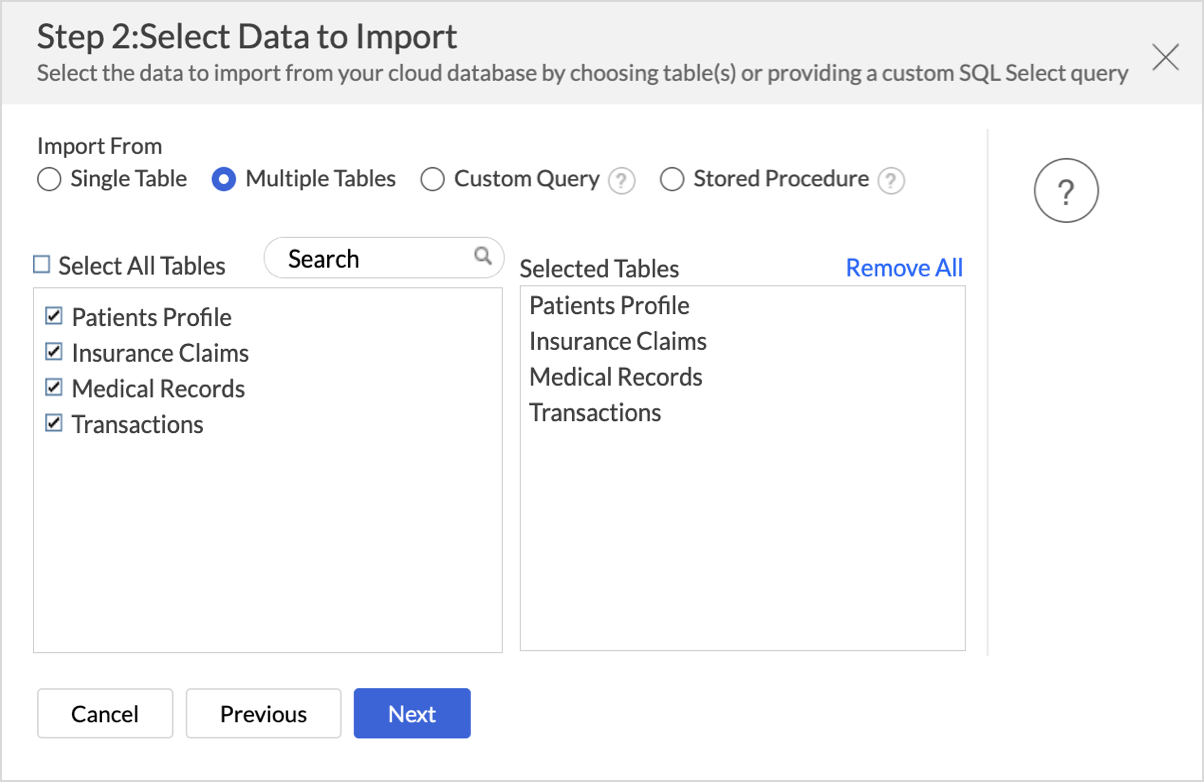This screenshot has width=1204, height=782.
Task: Uncheck the Patients Profile table checkbox
Action: pos(54,317)
